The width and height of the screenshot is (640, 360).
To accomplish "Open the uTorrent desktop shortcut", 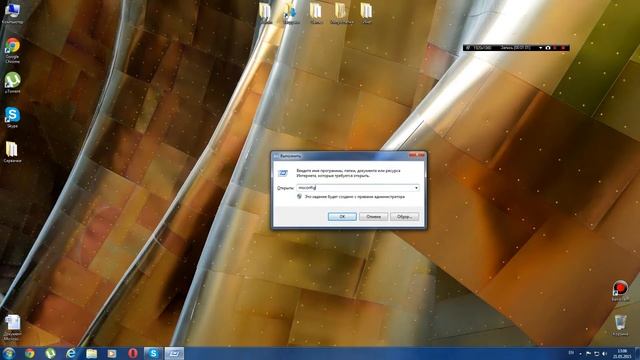I will click(x=12, y=83).
